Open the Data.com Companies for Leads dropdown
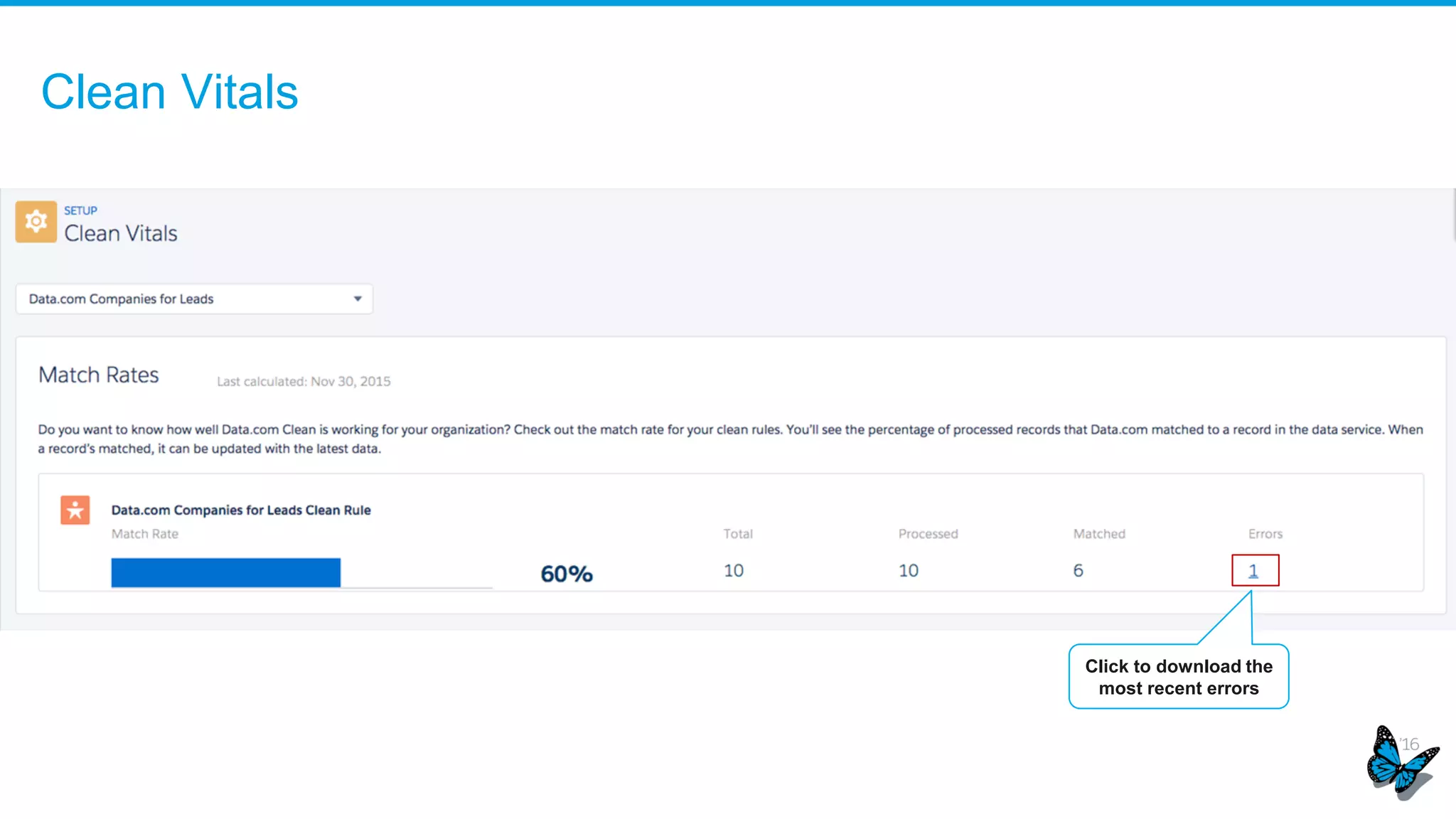Viewport: 1456px width, 819px height. point(194,299)
